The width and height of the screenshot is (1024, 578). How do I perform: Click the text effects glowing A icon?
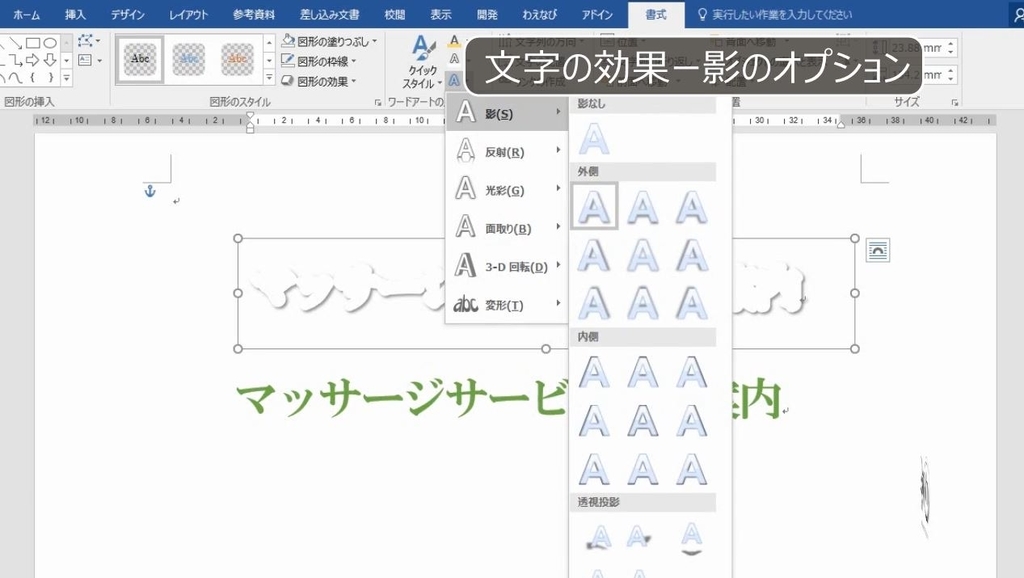[455, 81]
